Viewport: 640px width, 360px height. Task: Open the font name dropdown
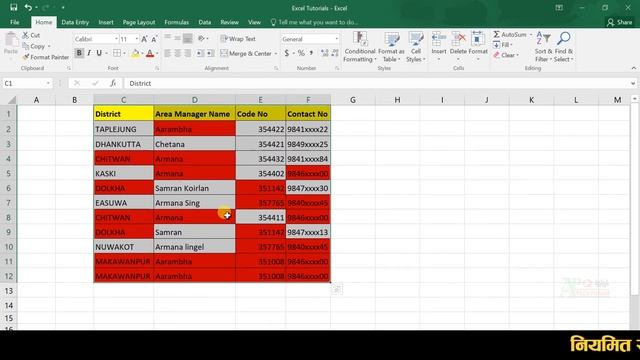(x=116, y=39)
